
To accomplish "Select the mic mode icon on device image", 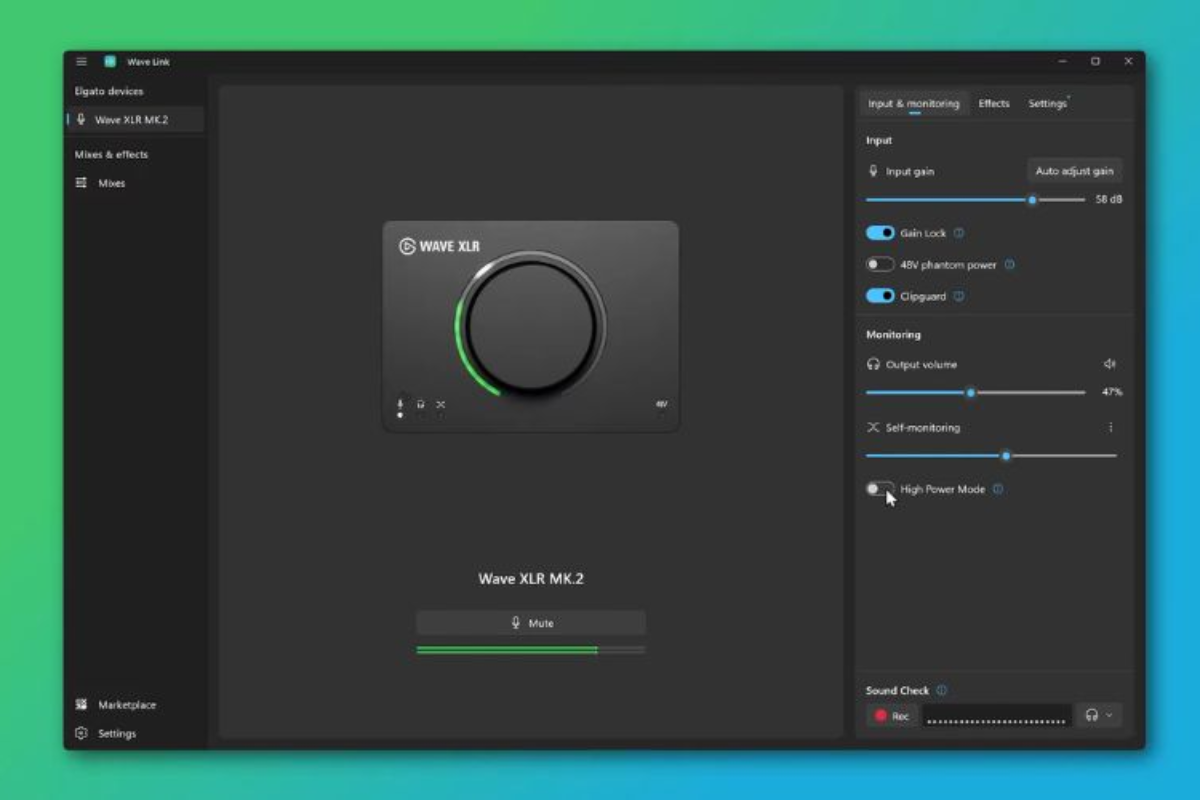I will (x=400, y=405).
